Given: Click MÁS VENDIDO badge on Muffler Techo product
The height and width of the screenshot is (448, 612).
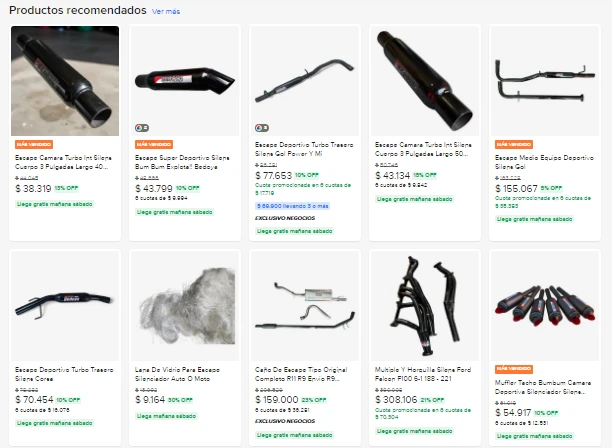Looking at the screenshot, I should pos(514,369).
